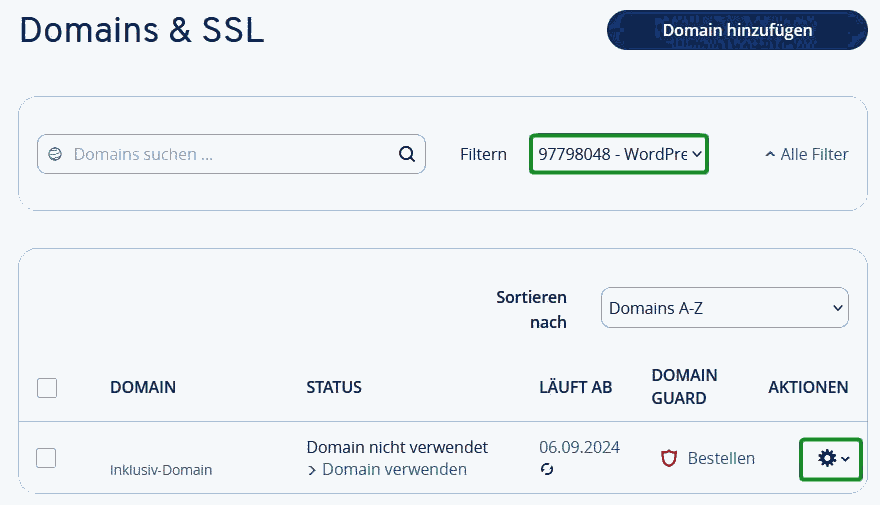
Task: Click the auto-renewal arrows icon below the date
Action: pos(547,469)
